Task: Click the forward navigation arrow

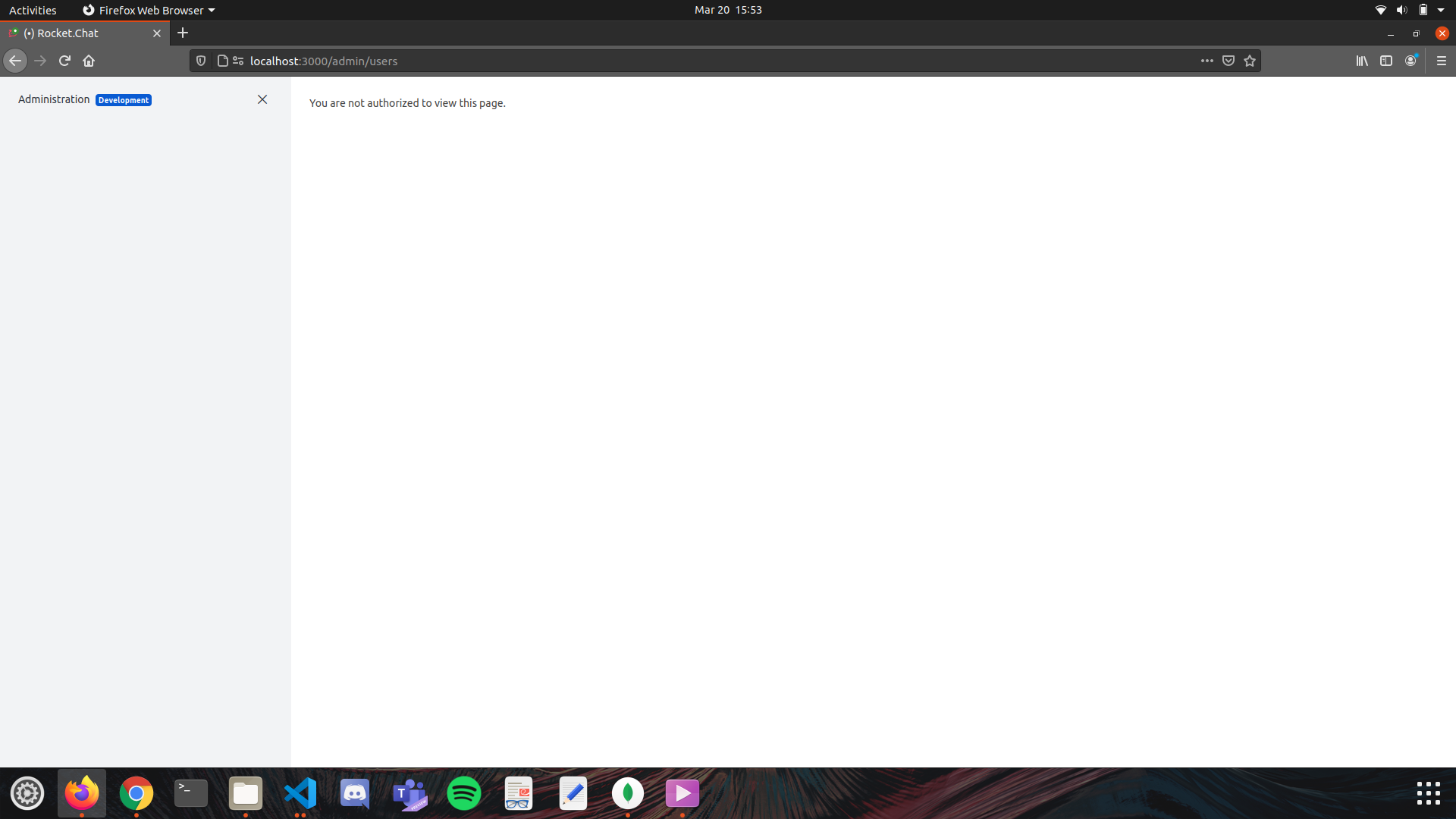Action: (40, 61)
